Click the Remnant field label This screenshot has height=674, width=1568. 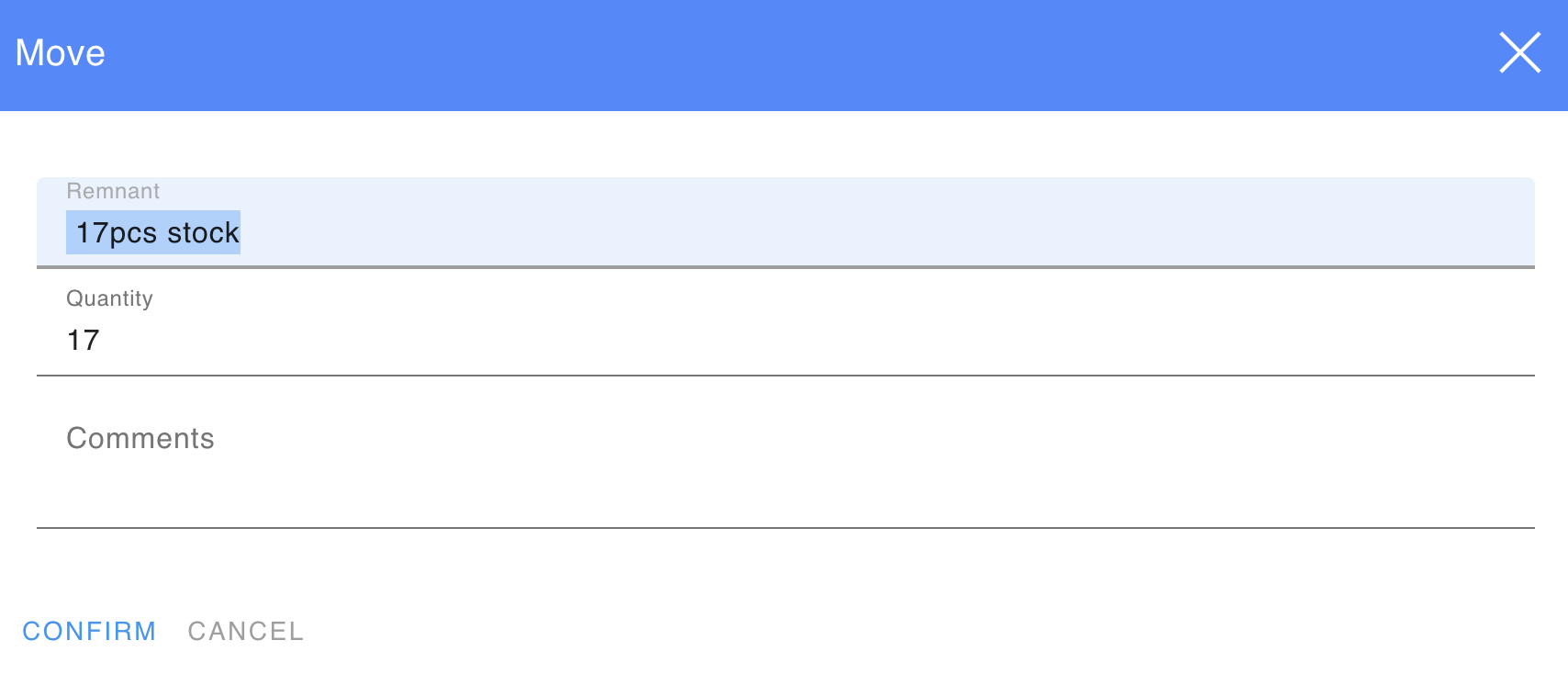(x=113, y=191)
